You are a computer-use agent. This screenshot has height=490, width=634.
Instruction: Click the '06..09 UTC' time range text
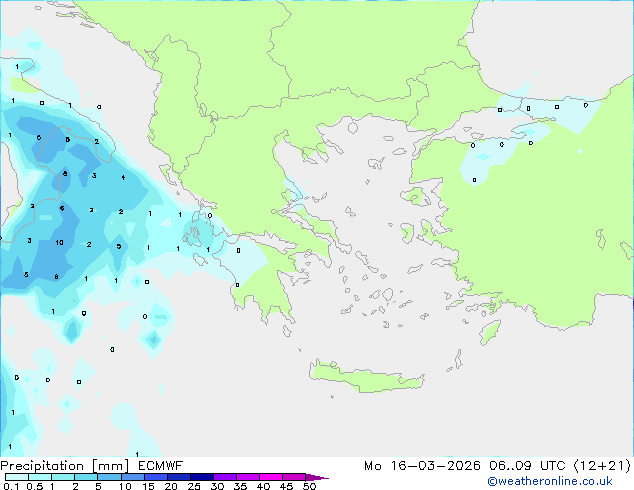click(527, 466)
